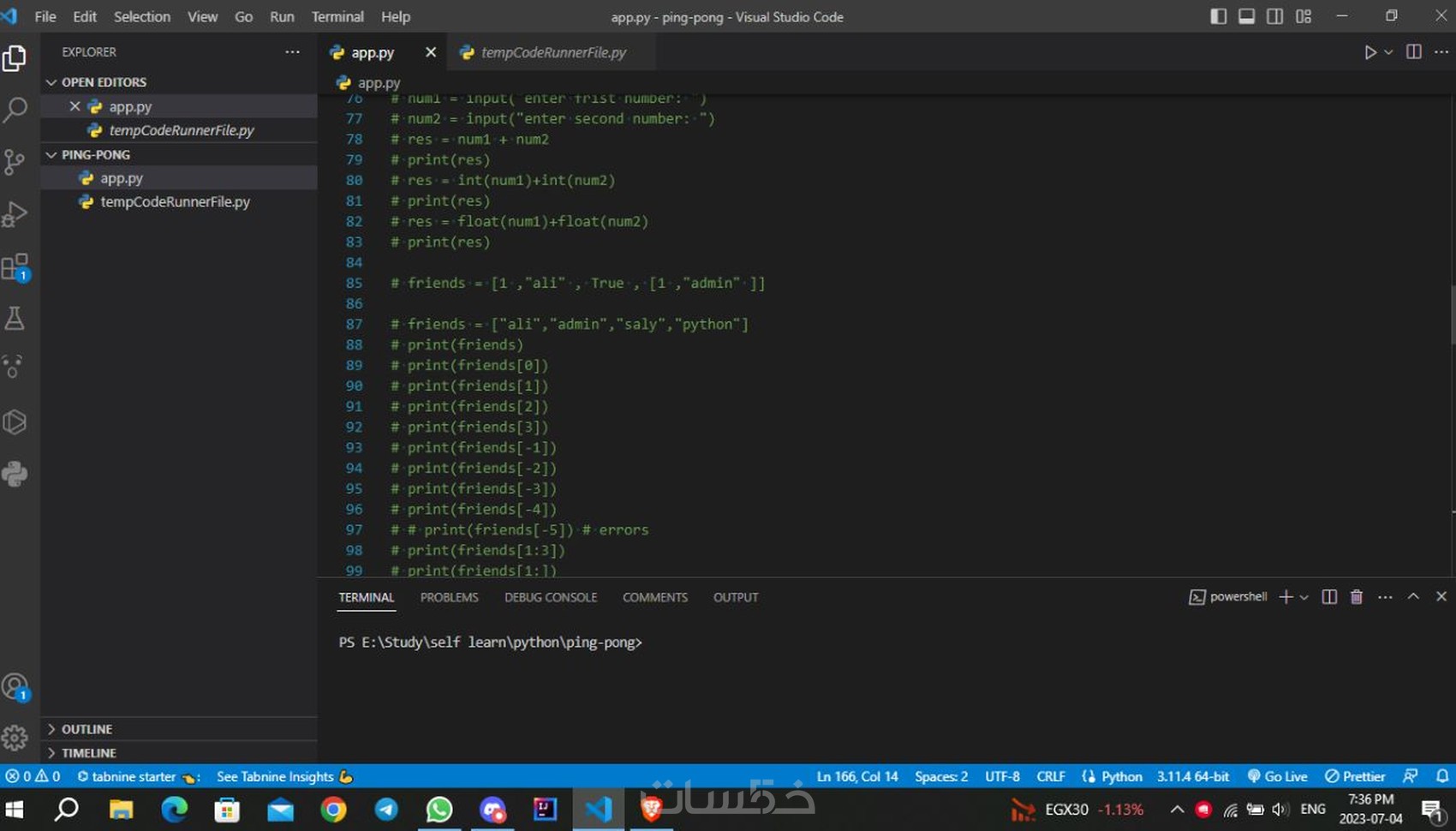Switch to the Debug Console tab
Viewport: 1456px width, 831px height.
[x=551, y=597]
